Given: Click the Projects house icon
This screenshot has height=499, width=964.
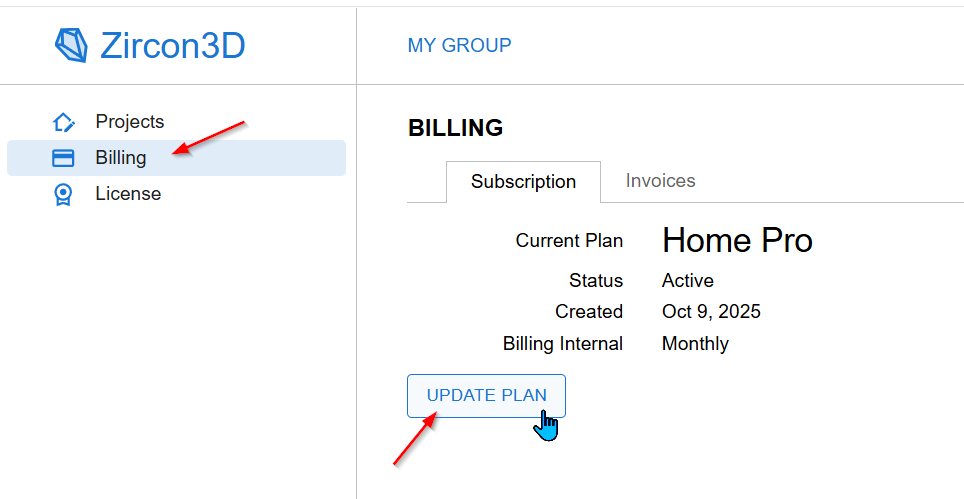Looking at the screenshot, I should [x=63, y=122].
